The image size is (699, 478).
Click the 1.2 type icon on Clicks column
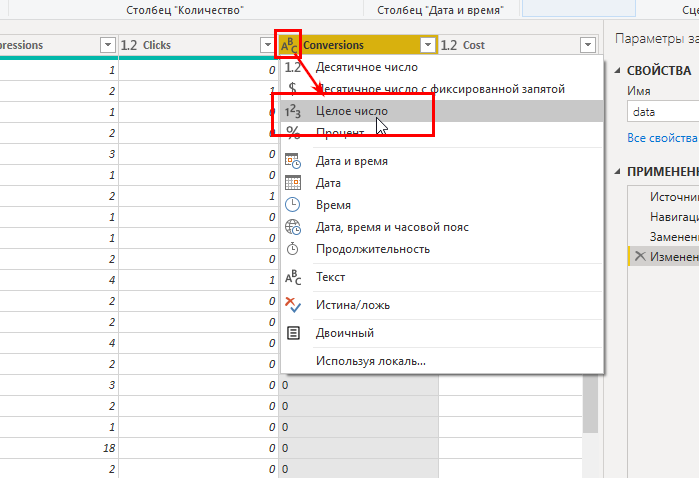click(129, 45)
